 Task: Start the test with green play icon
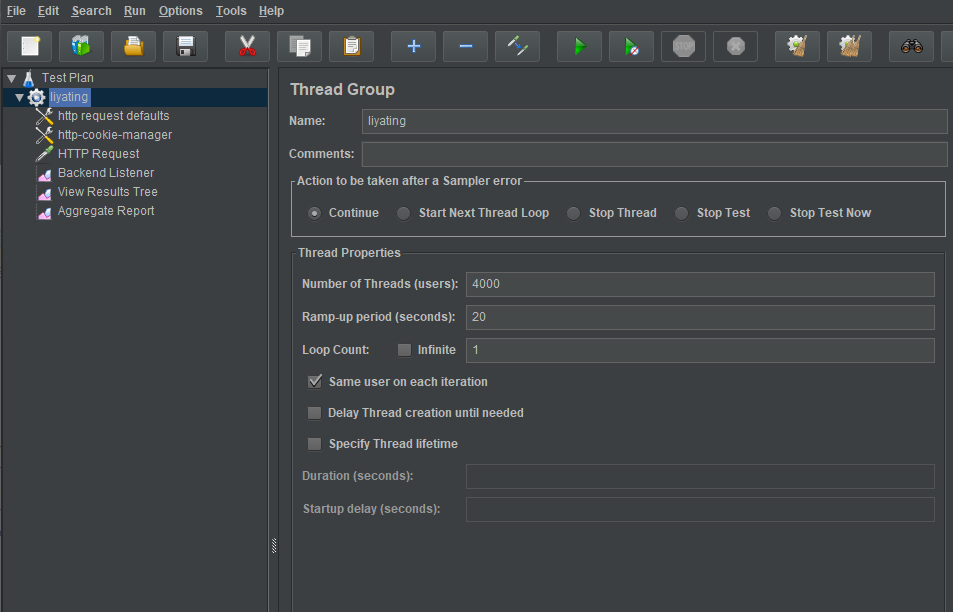580,46
